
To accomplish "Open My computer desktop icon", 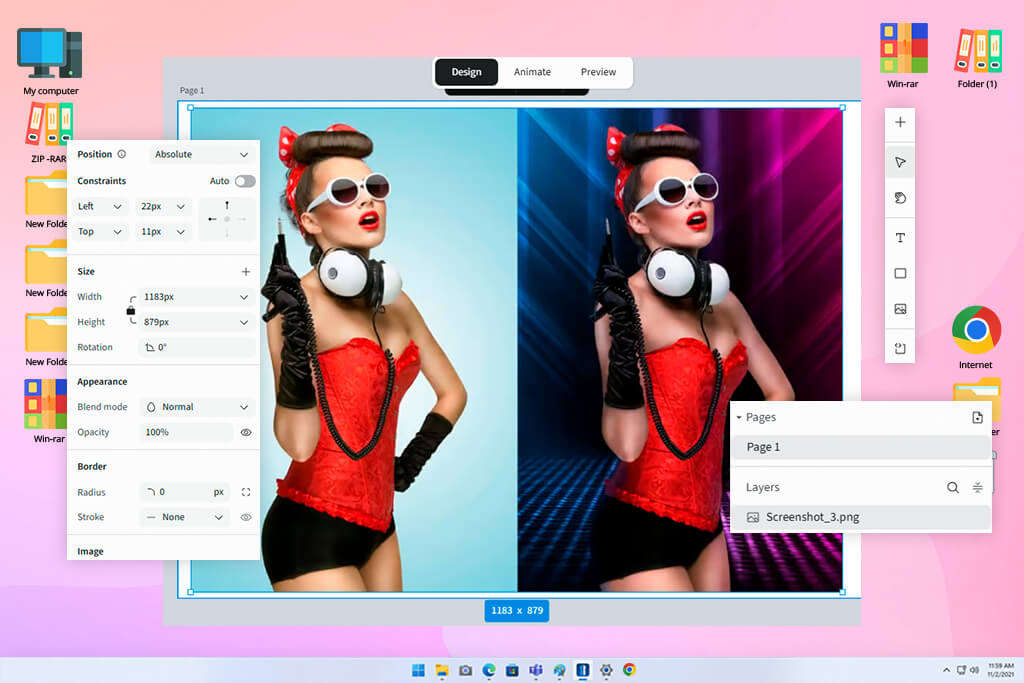I will (x=50, y=61).
